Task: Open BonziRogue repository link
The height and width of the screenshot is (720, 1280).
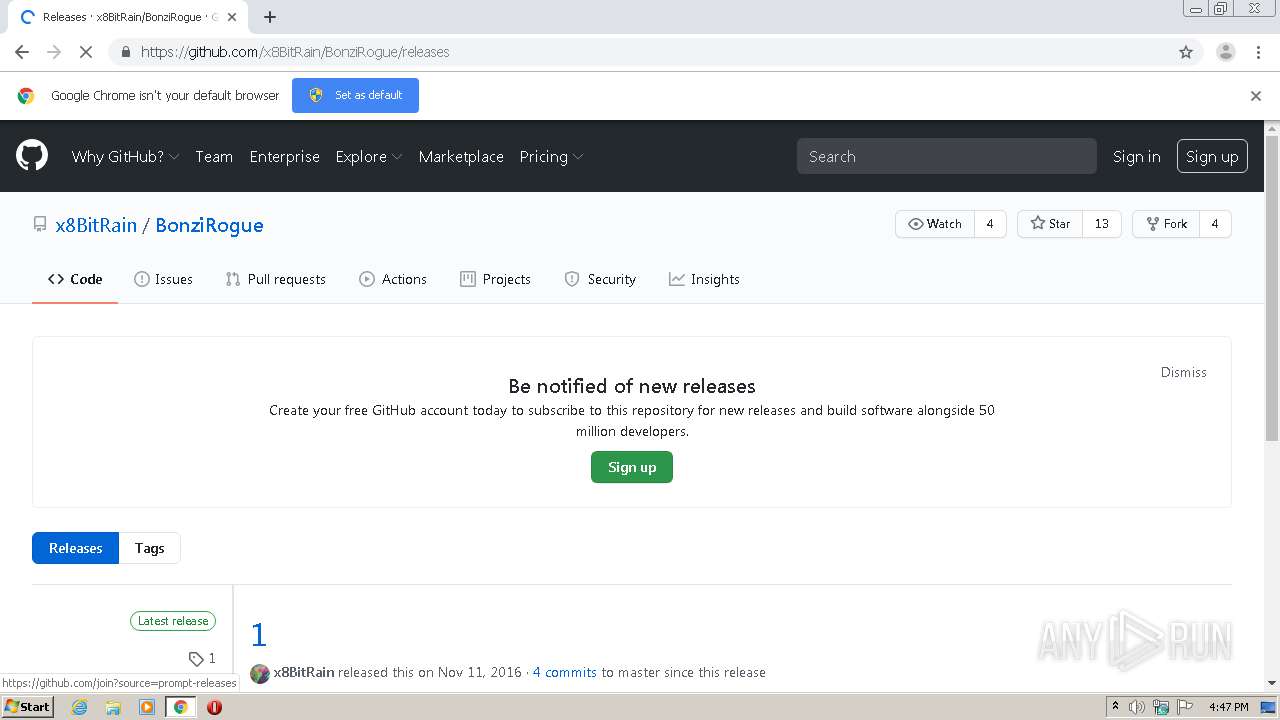Action: pos(209,225)
